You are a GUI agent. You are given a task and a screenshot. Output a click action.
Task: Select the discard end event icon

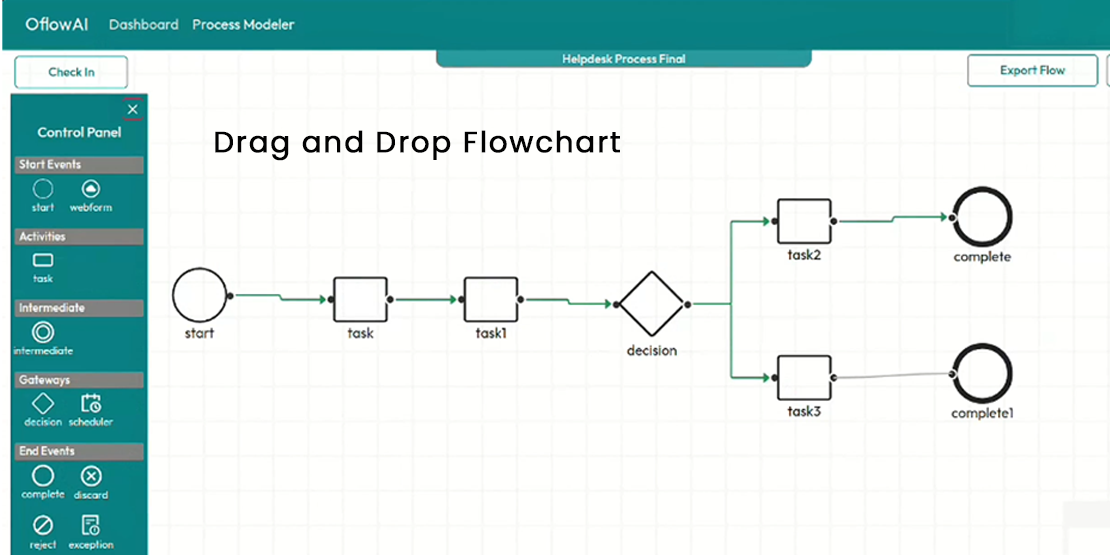[x=91, y=477]
